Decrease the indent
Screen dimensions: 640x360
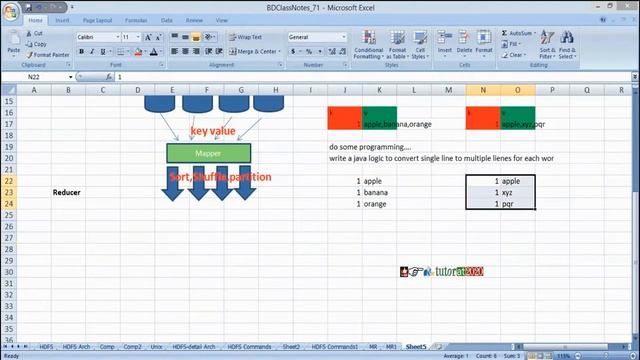(x=209, y=51)
